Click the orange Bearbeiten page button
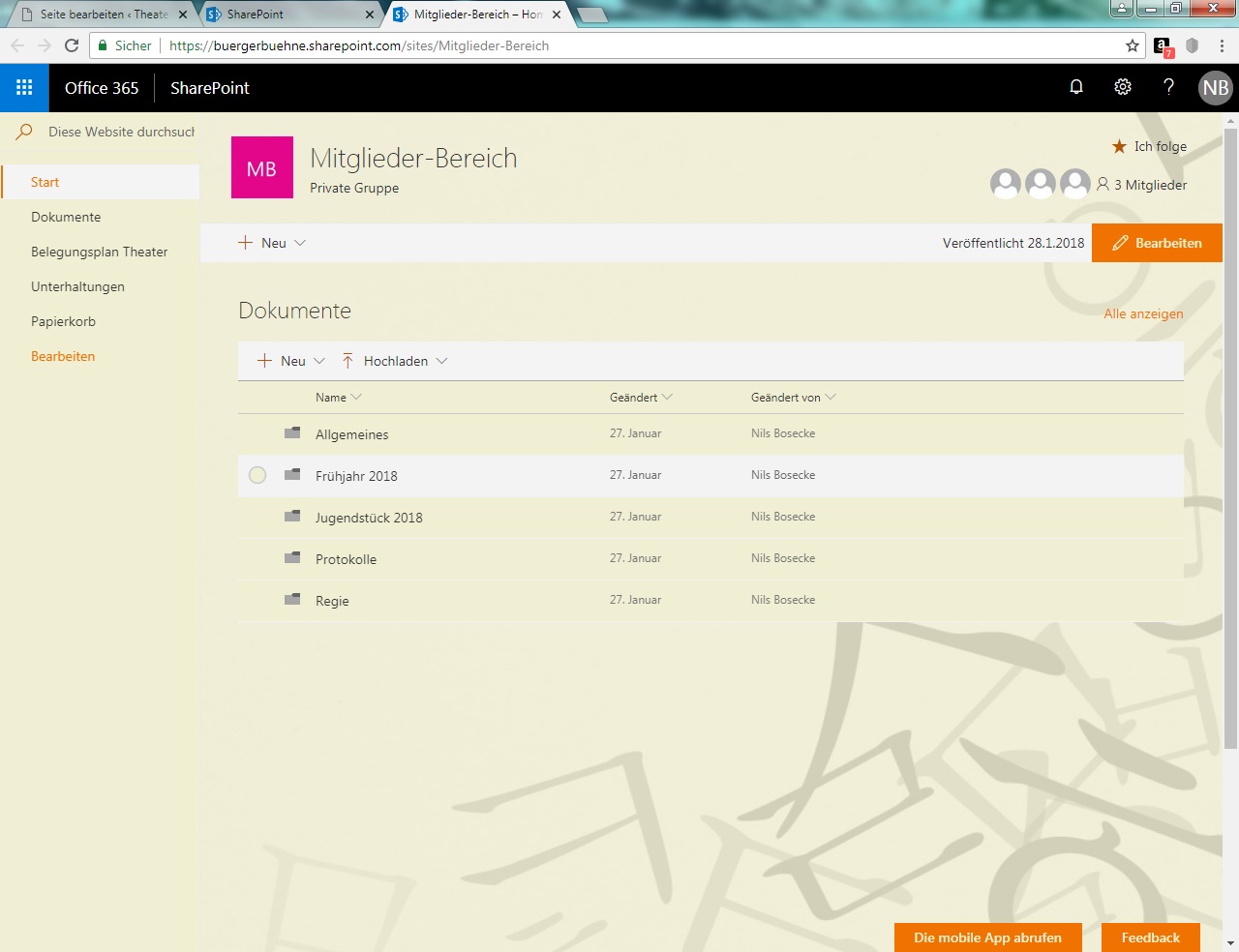Viewport: 1239px width, 952px height. pyautogui.click(x=1157, y=243)
